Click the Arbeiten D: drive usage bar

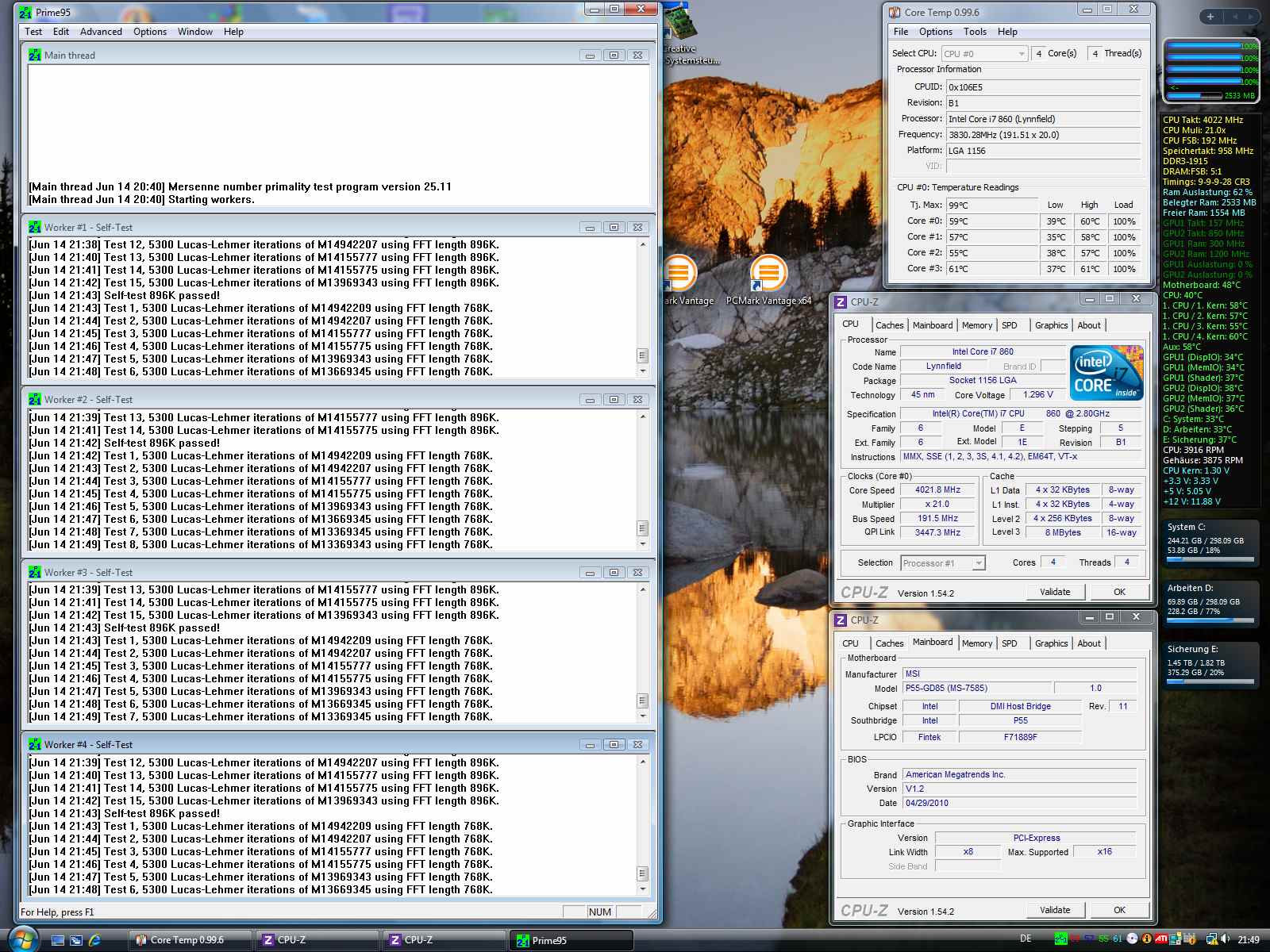pyautogui.click(x=1210, y=621)
